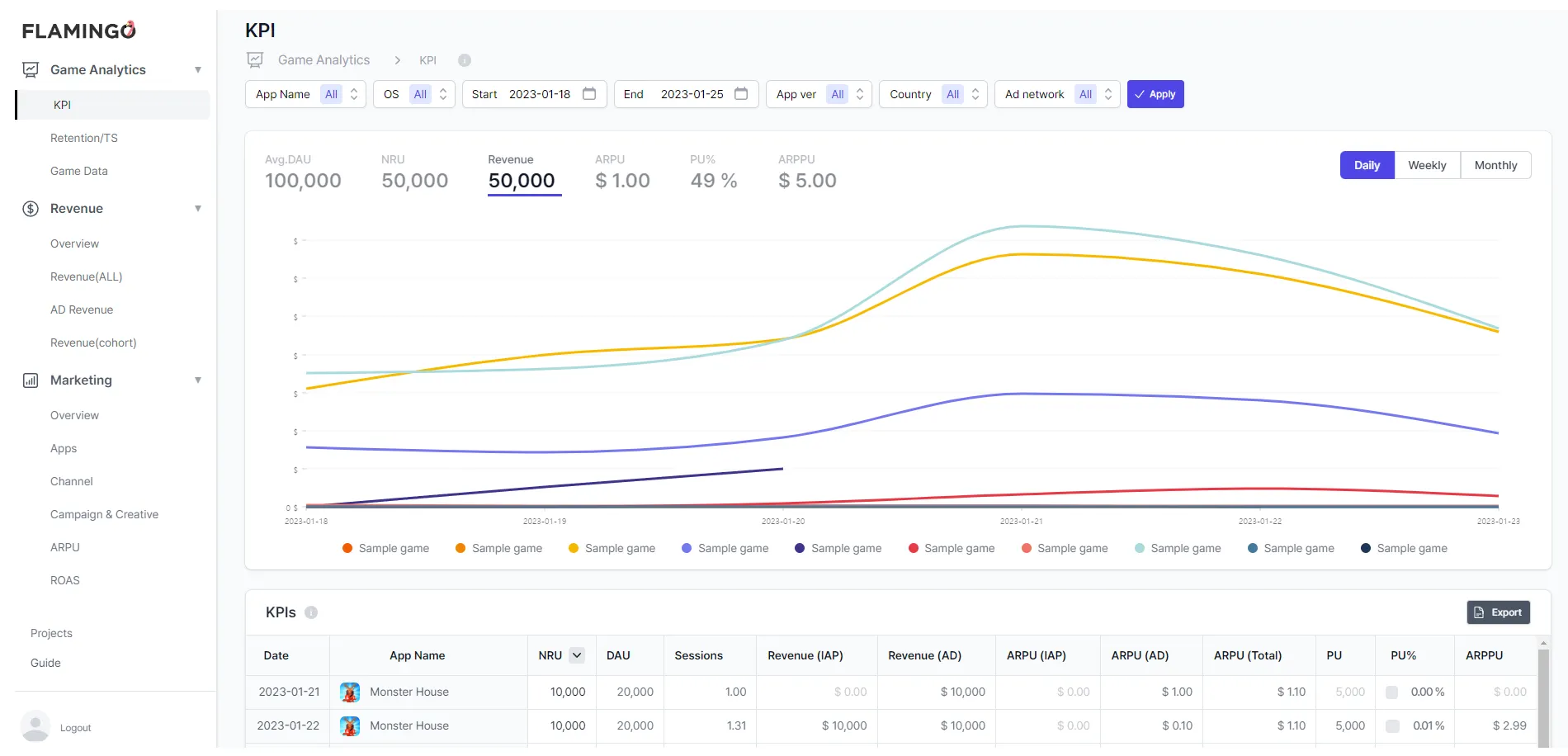Toggle the PU% checkbox in 2023-01-21 row
The image size is (1568, 756).
pos(1392,692)
